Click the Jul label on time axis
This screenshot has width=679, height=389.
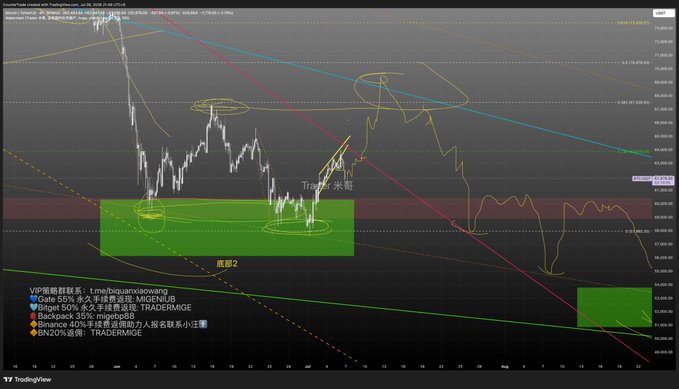click(x=308, y=366)
